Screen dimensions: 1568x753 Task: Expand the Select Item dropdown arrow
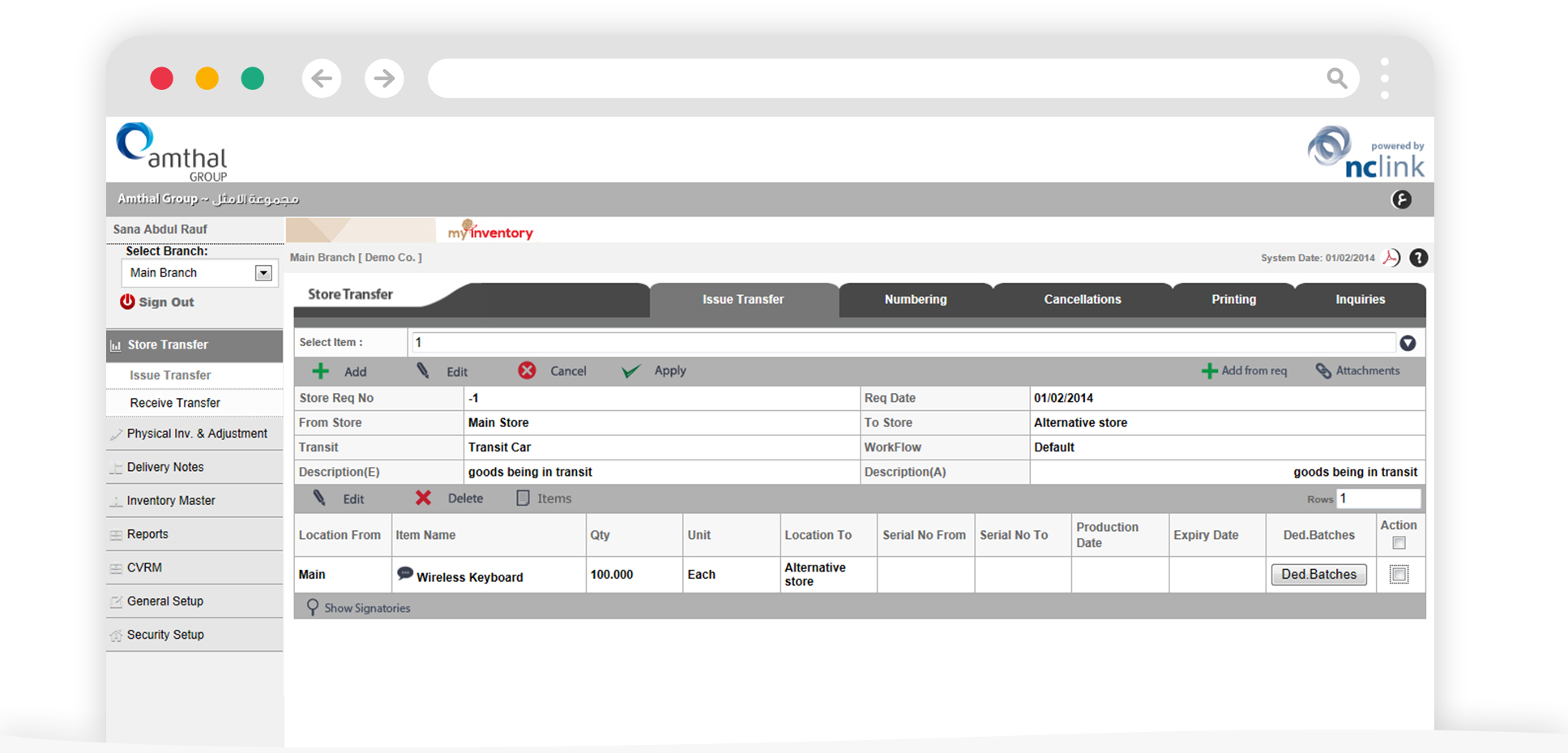coord(1408,343)
